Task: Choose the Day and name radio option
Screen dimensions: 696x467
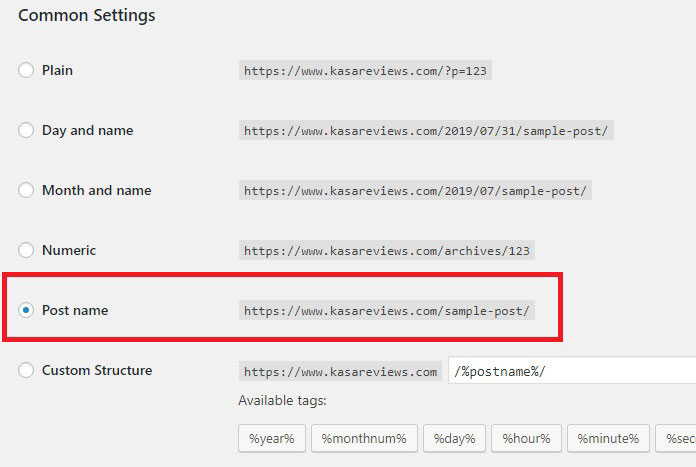Action: 26,131
